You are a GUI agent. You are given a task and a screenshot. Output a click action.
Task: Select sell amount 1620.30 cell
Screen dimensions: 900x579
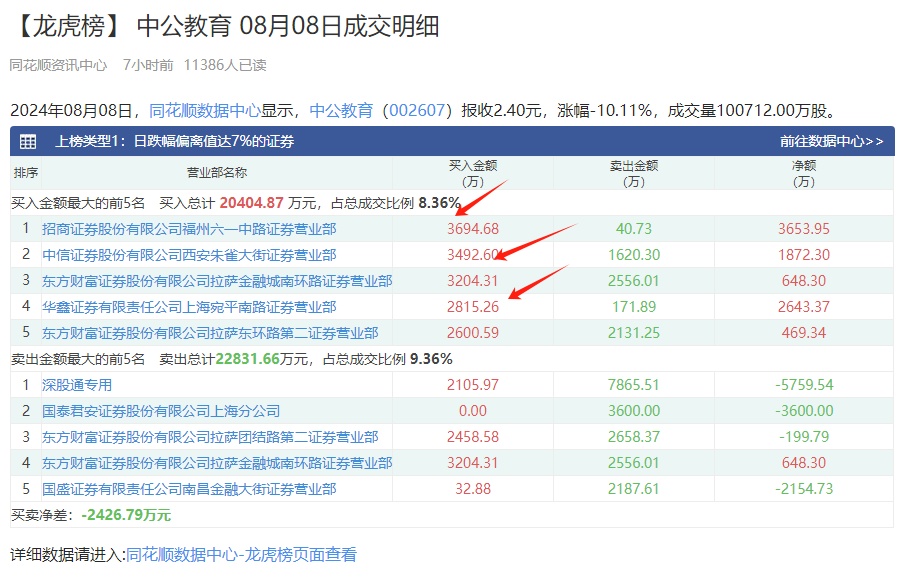click(634, 255)
